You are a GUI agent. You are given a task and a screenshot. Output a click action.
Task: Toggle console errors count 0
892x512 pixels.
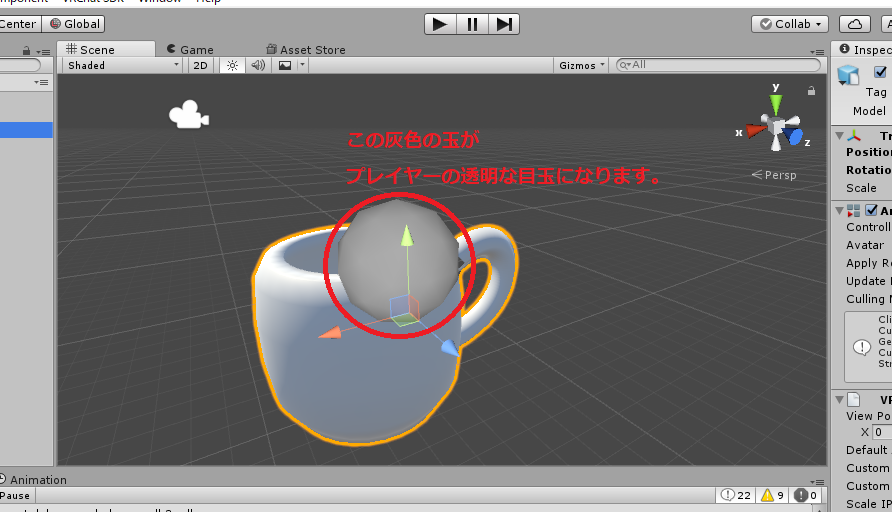(x=806, y=496)
